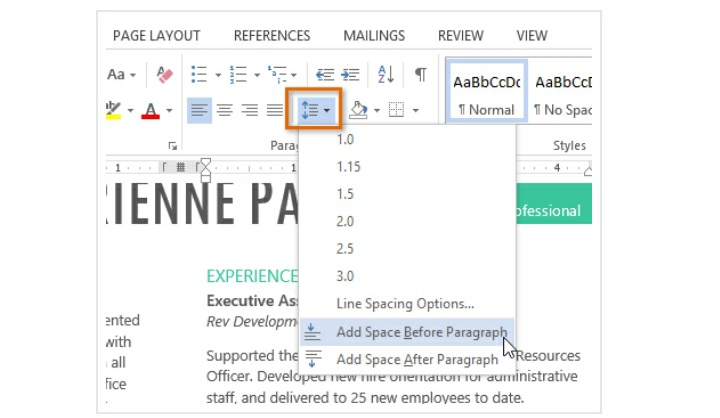Apply numbered list formatting
This screenshot has width=720, height=418.
point(238,75)
